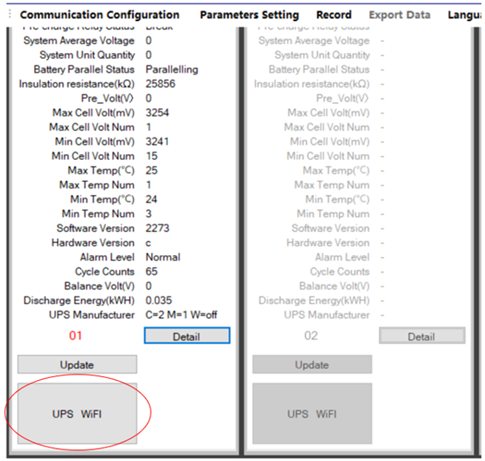Open the Export Data menu
485x461 pixels.
399,15
